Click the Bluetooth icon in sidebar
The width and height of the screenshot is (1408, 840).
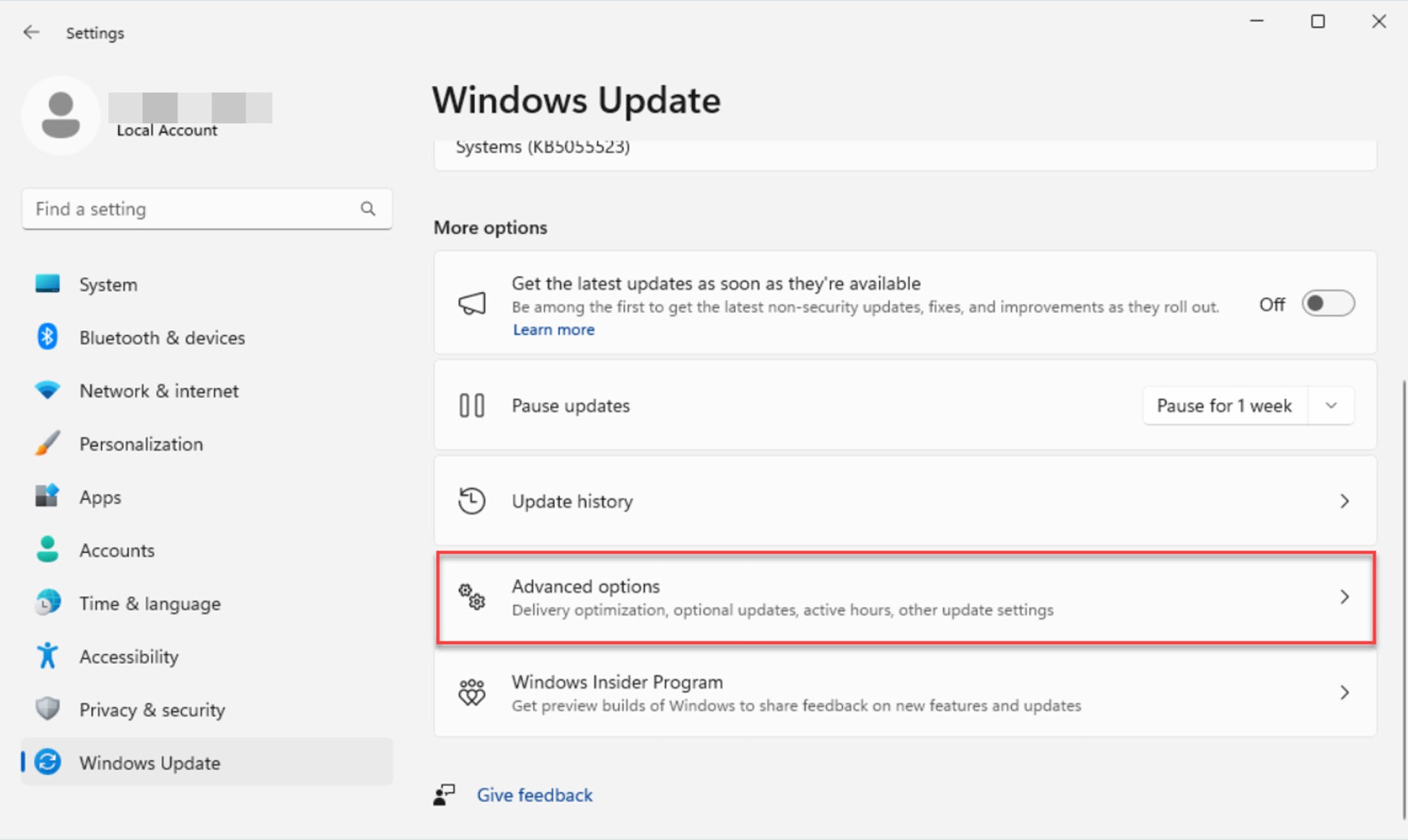[47, 337]
